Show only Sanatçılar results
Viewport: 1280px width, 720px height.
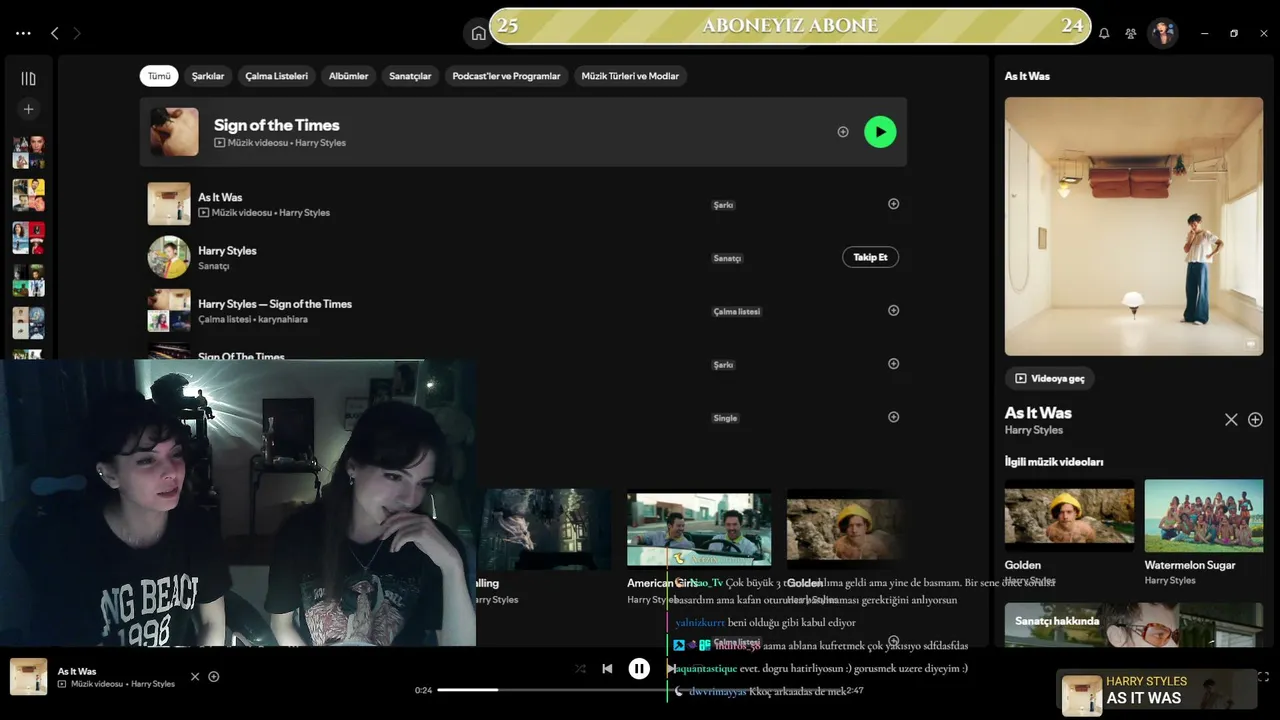(x=410, y=76)
